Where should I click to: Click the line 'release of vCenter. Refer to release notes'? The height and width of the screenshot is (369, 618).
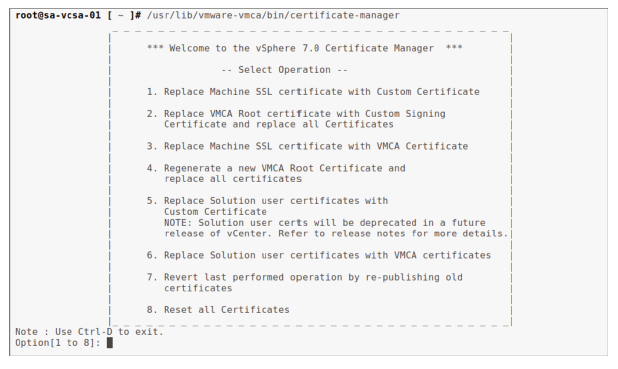(x=336, y=233)
